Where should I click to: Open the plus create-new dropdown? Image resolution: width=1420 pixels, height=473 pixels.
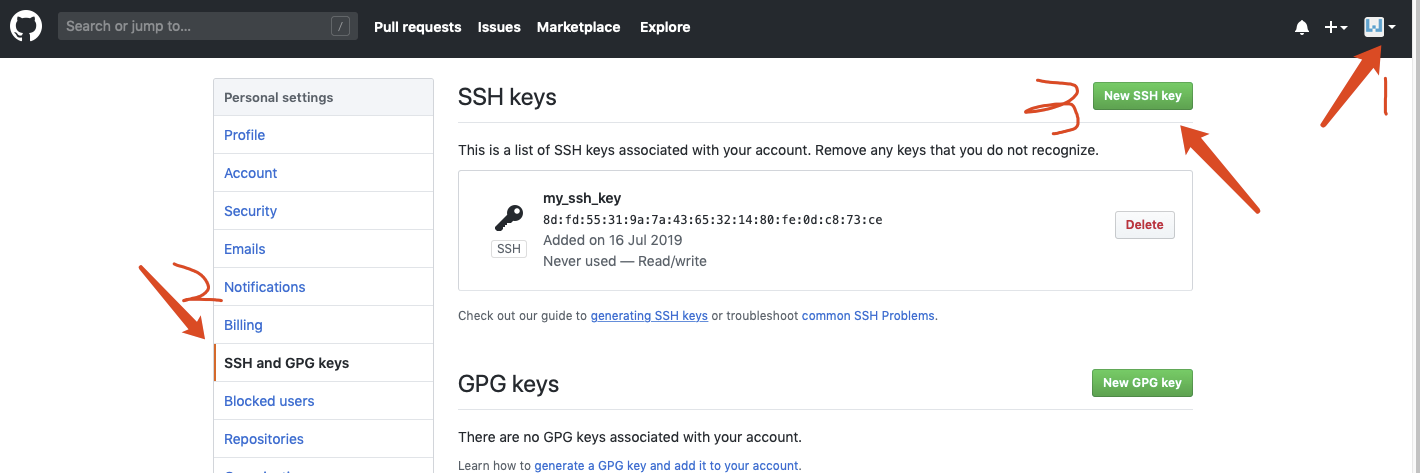1336,28
